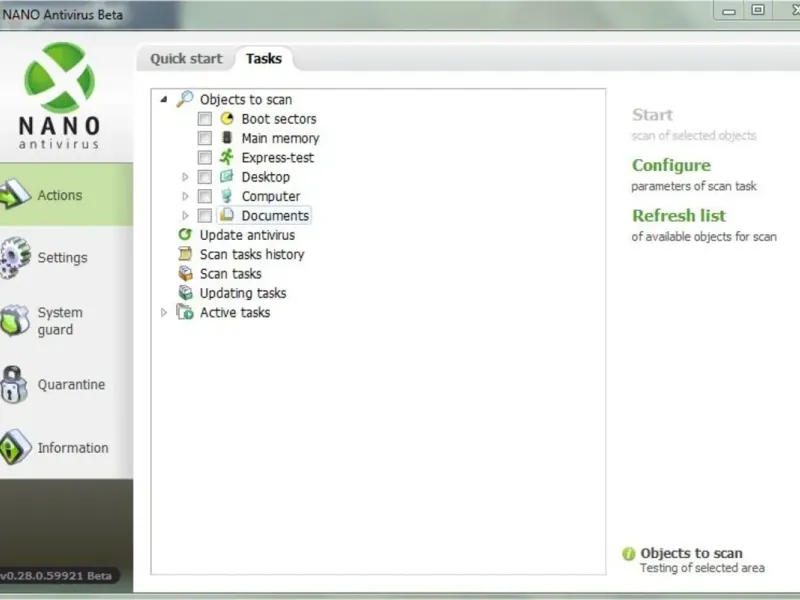Viewport: 800px width, 600px height.
Task: Collapse the Objects to scan tree node
Action: click(164, 99)
